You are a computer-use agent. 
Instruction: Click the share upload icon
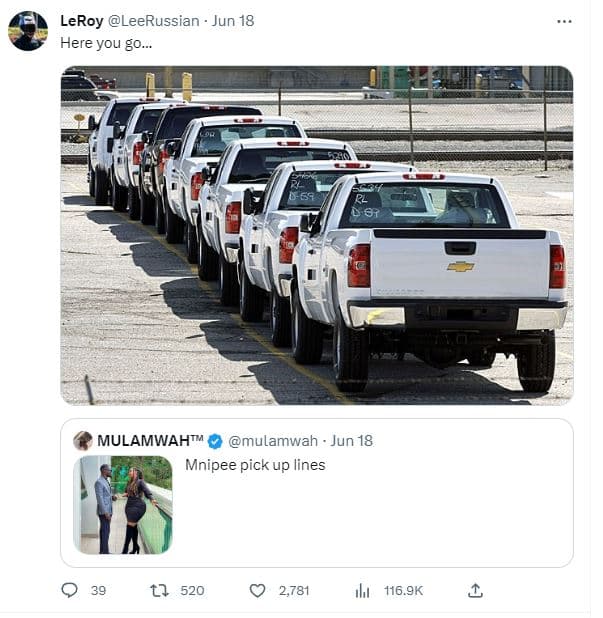click(x=475, y=590)
